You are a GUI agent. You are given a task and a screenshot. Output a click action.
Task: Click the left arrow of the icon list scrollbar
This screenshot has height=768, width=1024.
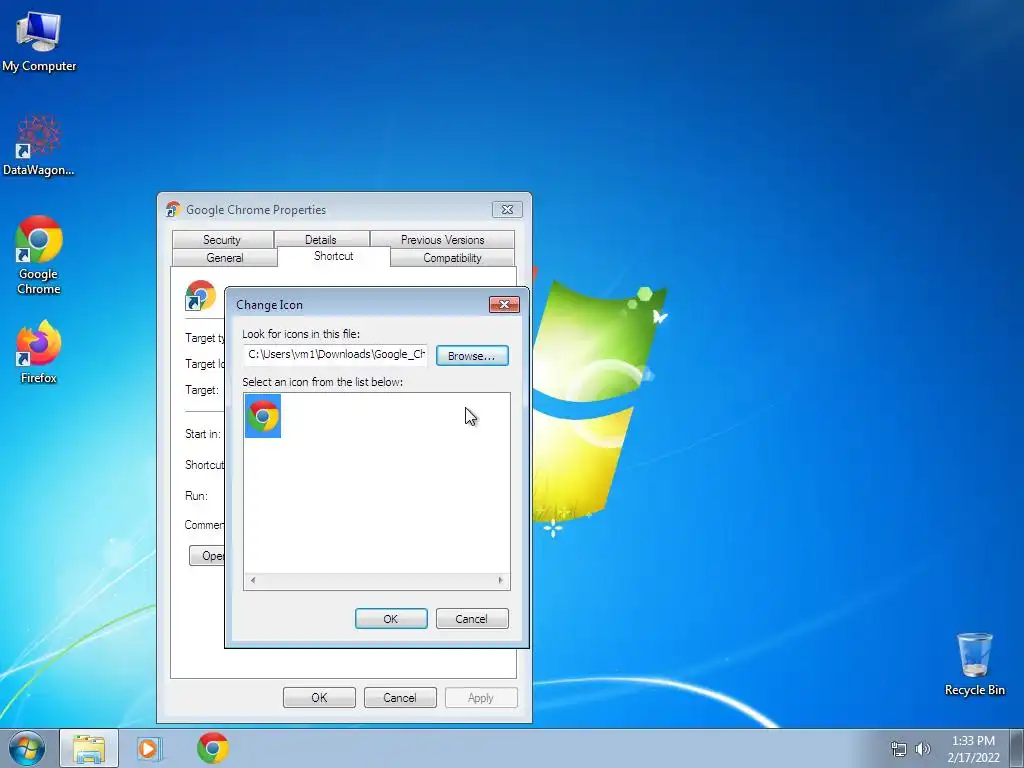click(x=253, y=580)
